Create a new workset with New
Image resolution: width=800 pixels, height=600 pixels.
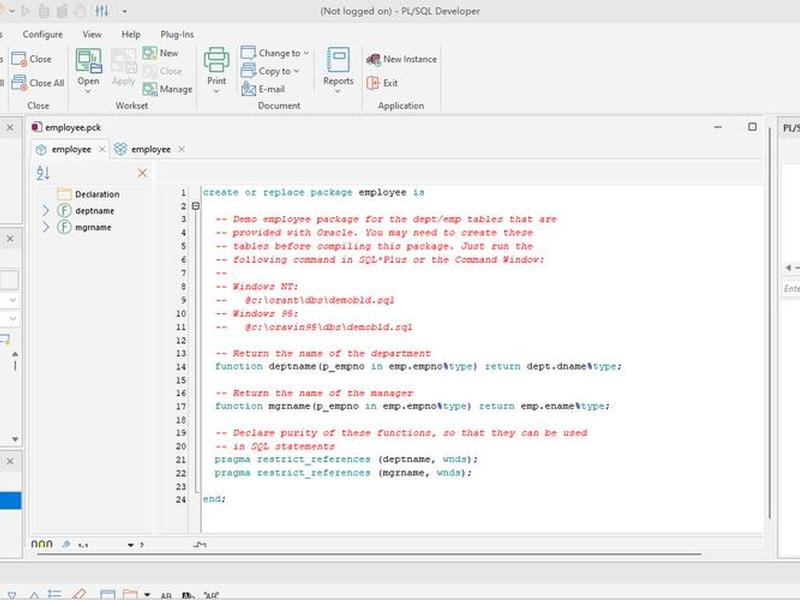(x=160, y=53)
